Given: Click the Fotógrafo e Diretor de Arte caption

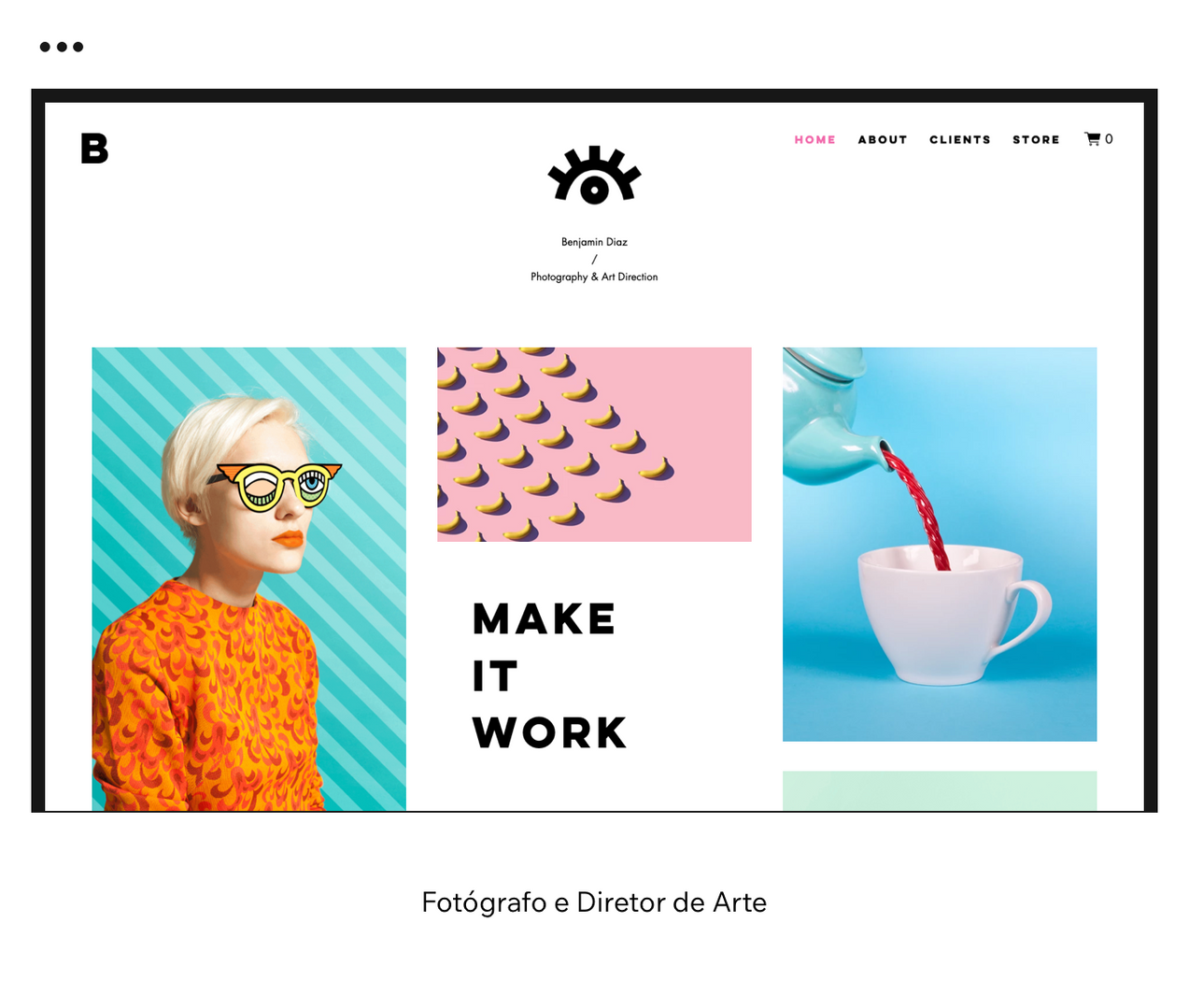Looking at the screenshot, I should tap(594, 902).
